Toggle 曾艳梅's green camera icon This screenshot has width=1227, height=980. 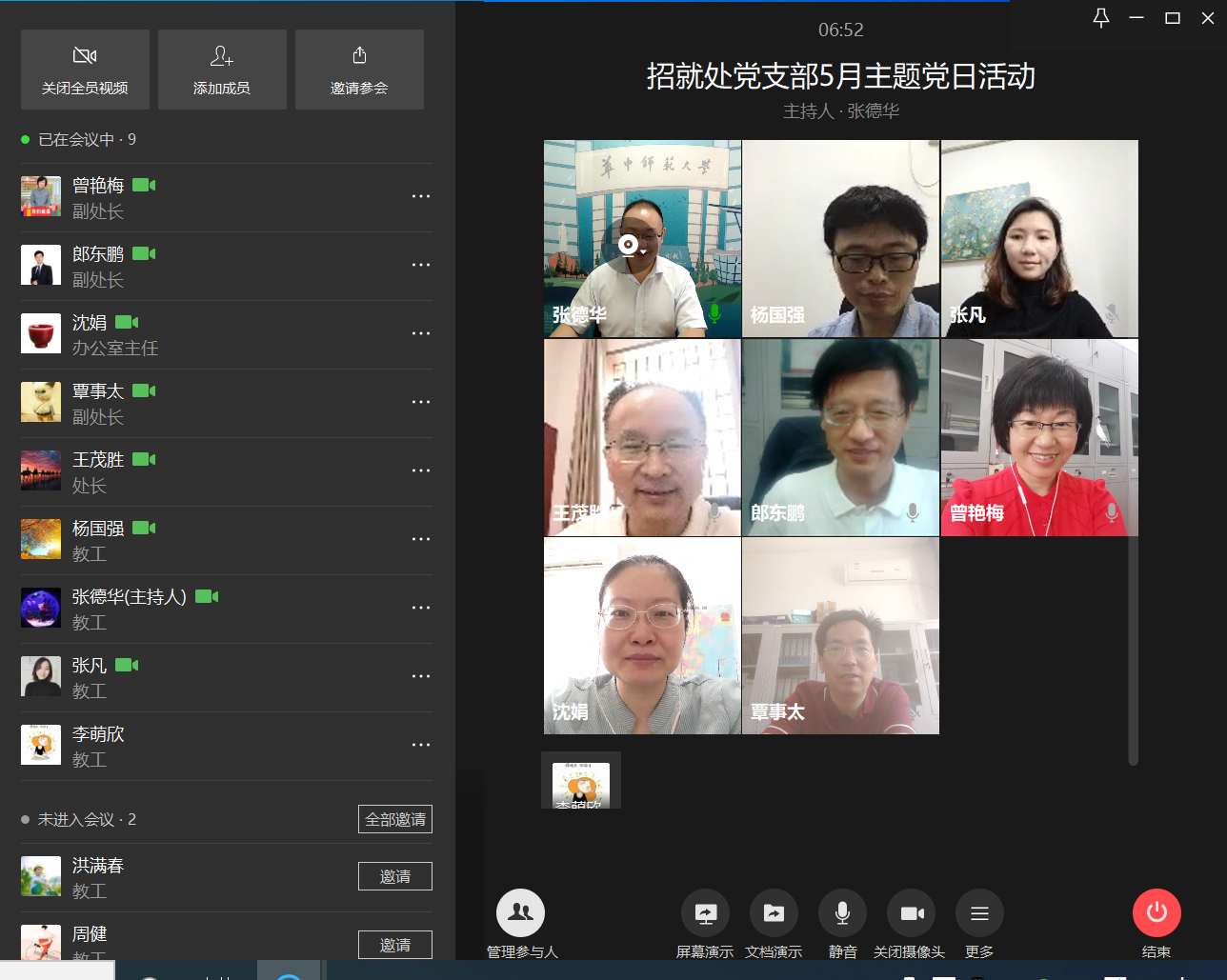(144, 185)
